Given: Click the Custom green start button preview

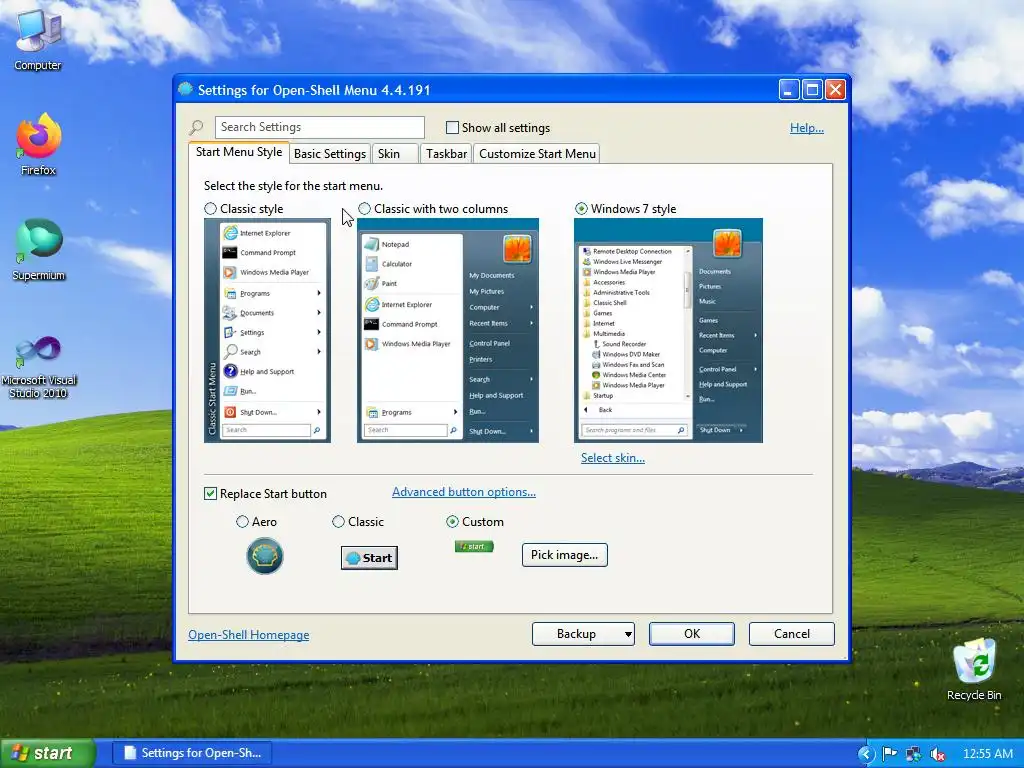Looking at the screenshot, I should tap(474, 546).
